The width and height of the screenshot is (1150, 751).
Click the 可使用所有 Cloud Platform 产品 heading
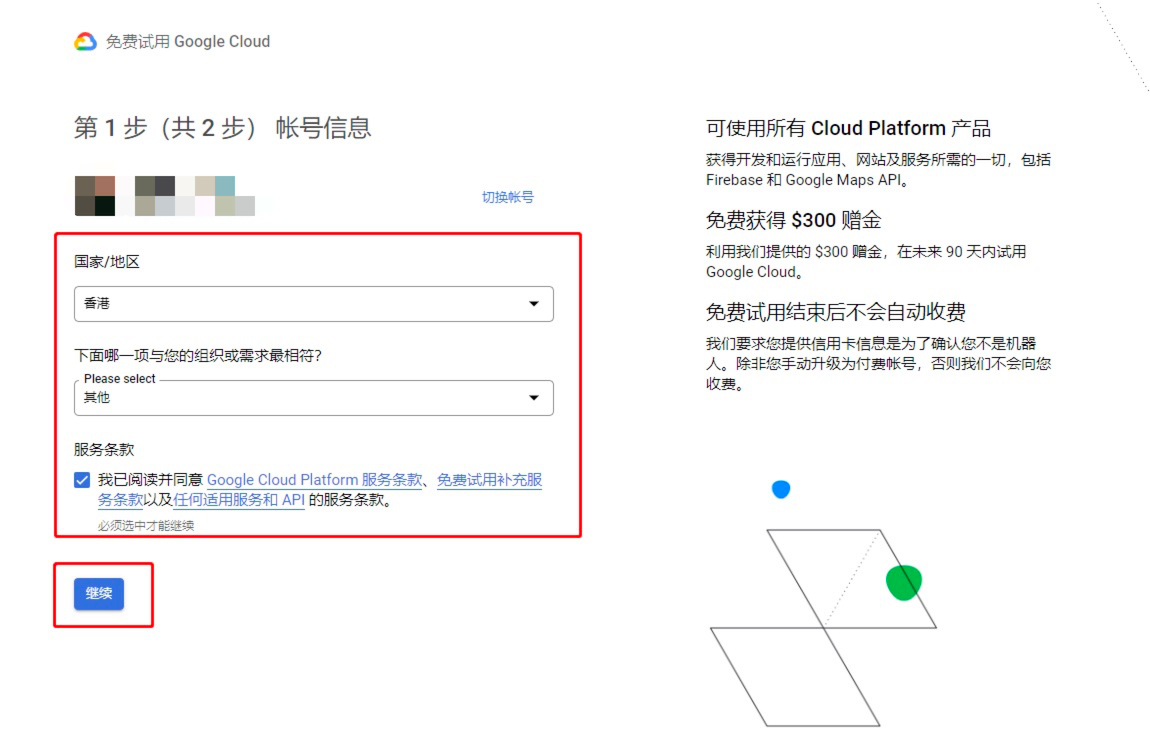(x=849, y=128)
